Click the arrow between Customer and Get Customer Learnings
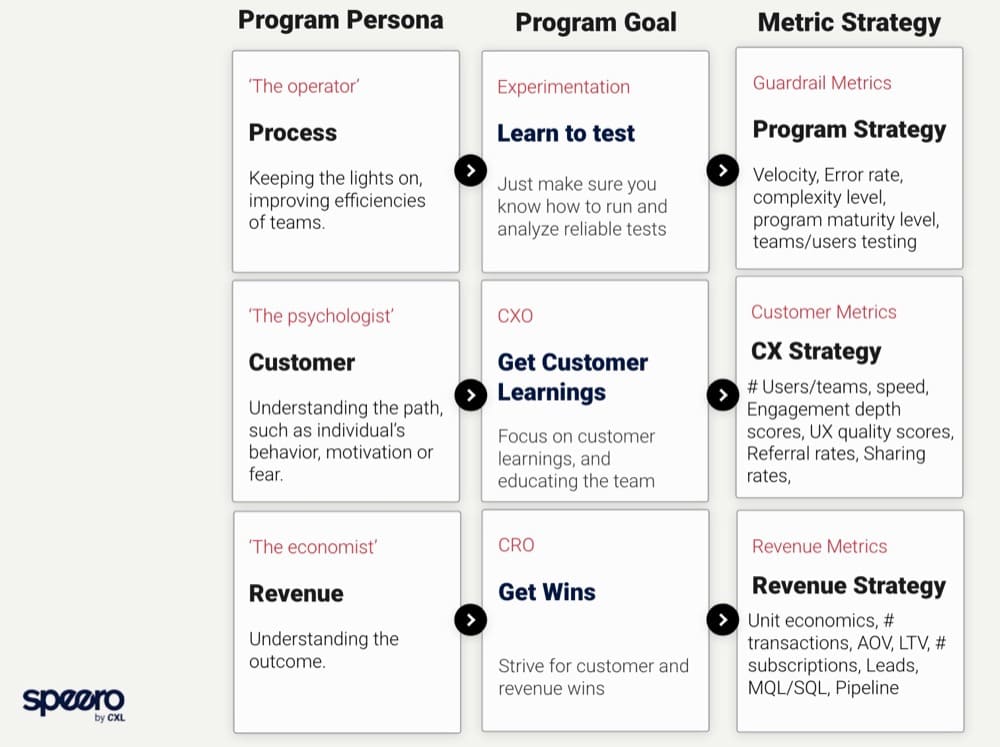Image resolution: width=1000 pixels, height=747 pixels. click(470, 394)
